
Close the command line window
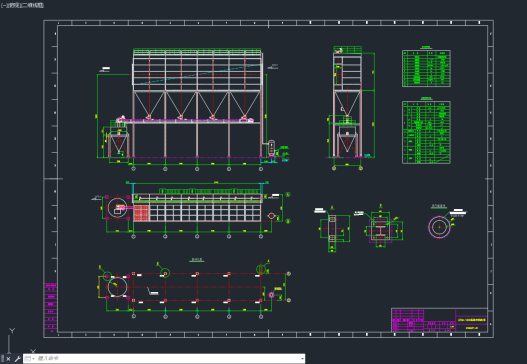pyautogui.click(x=9, y=359)
